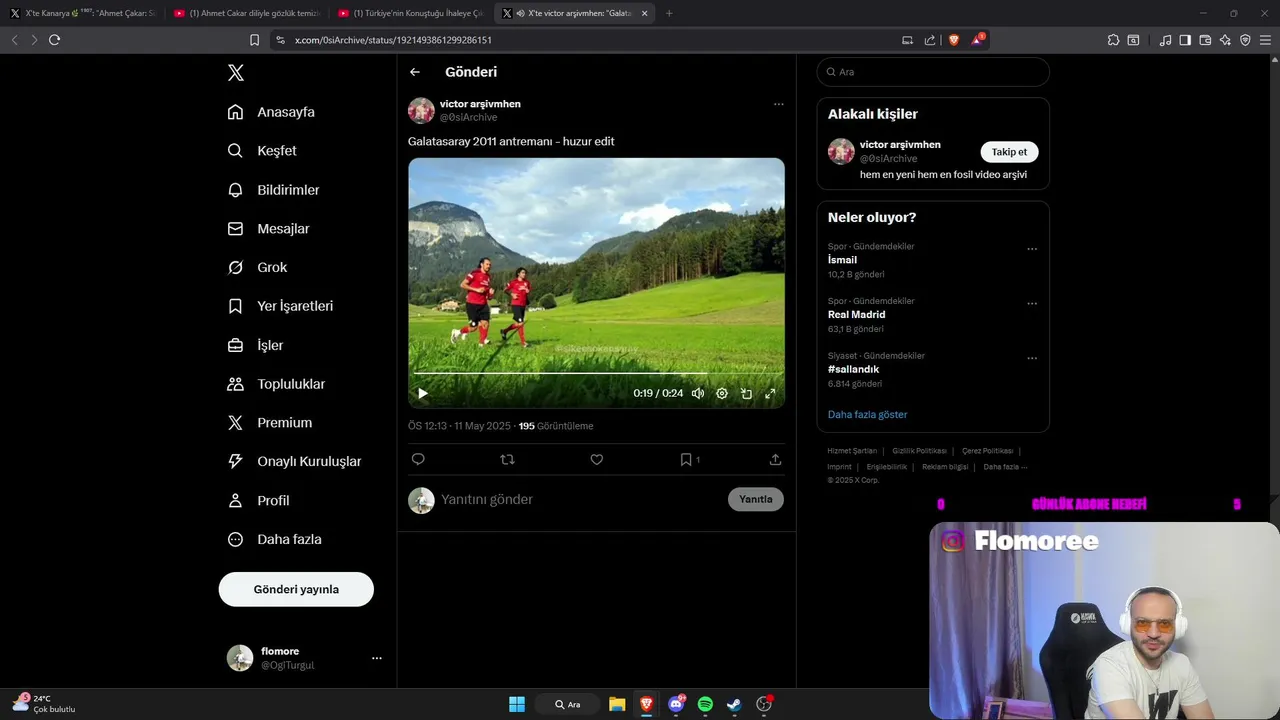1280x720 pixels.
Task: Open the post author's name link
Action: (x=480, y=104)
